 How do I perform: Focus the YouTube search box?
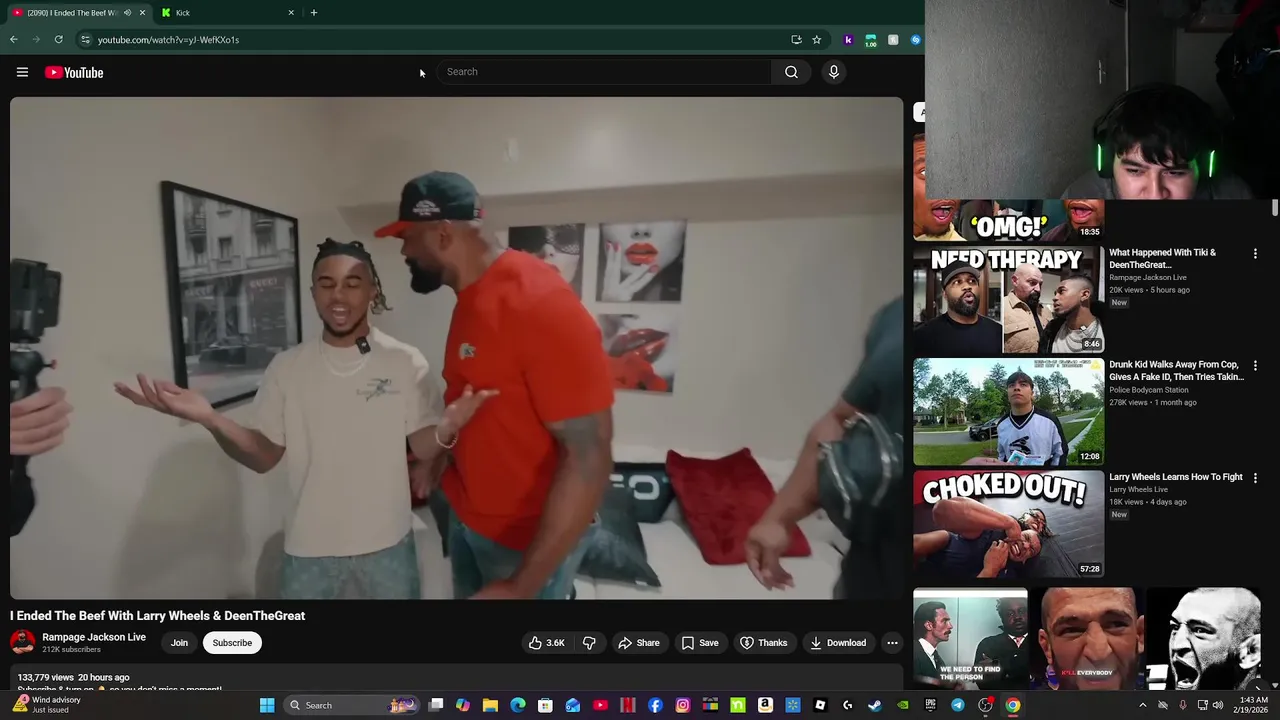coord(605,72)
